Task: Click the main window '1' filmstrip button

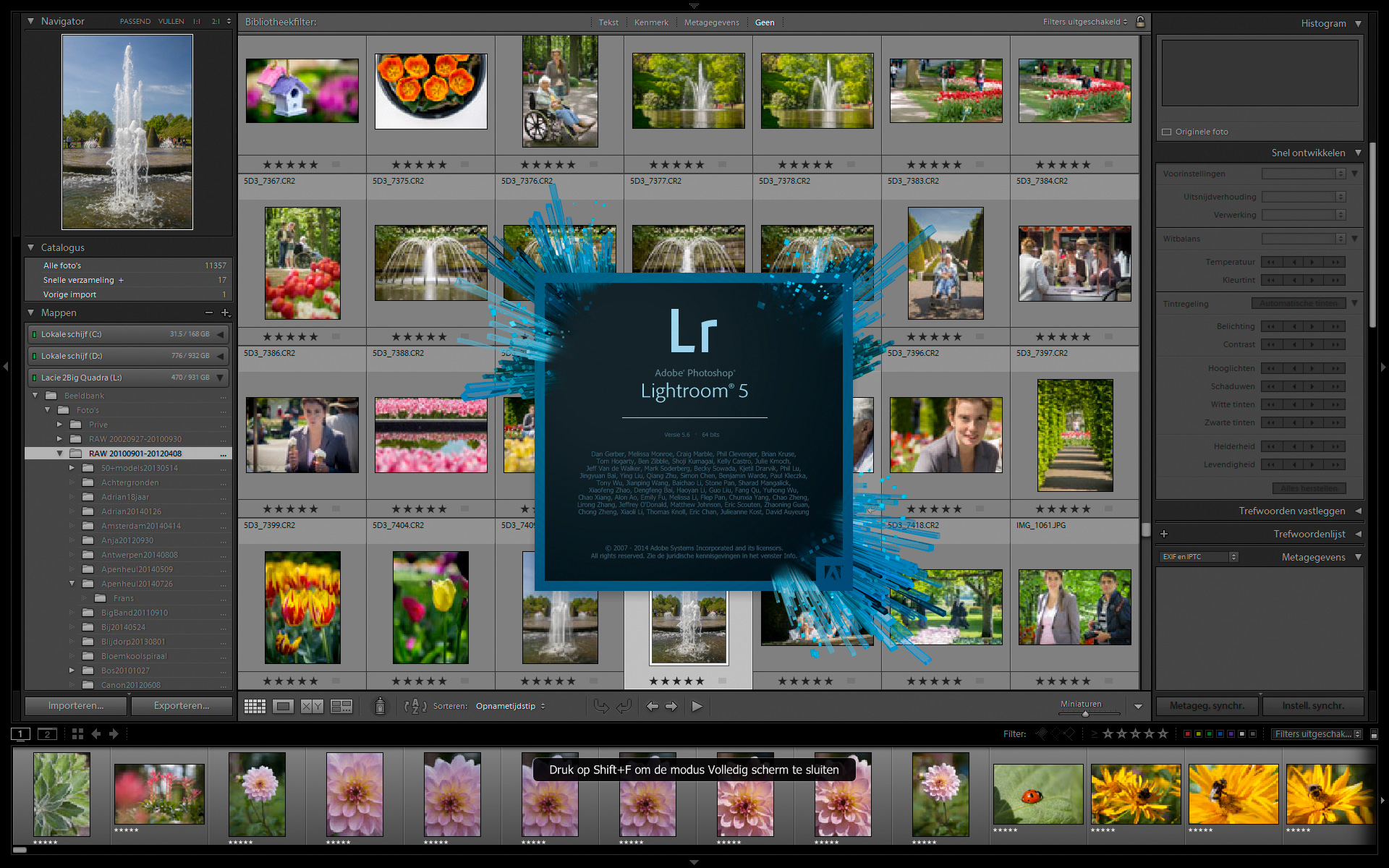Action: (21, 733)
